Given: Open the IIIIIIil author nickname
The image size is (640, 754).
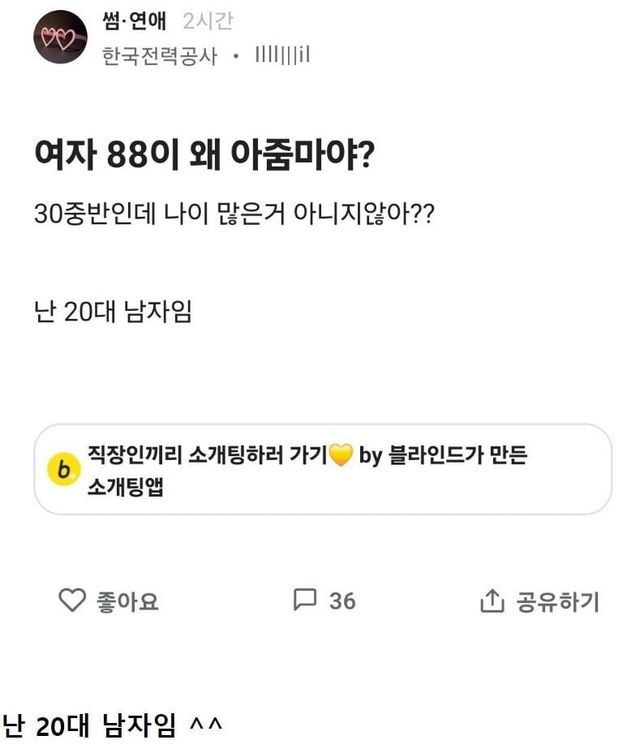Looking at the screenshot, I should 282,57.
